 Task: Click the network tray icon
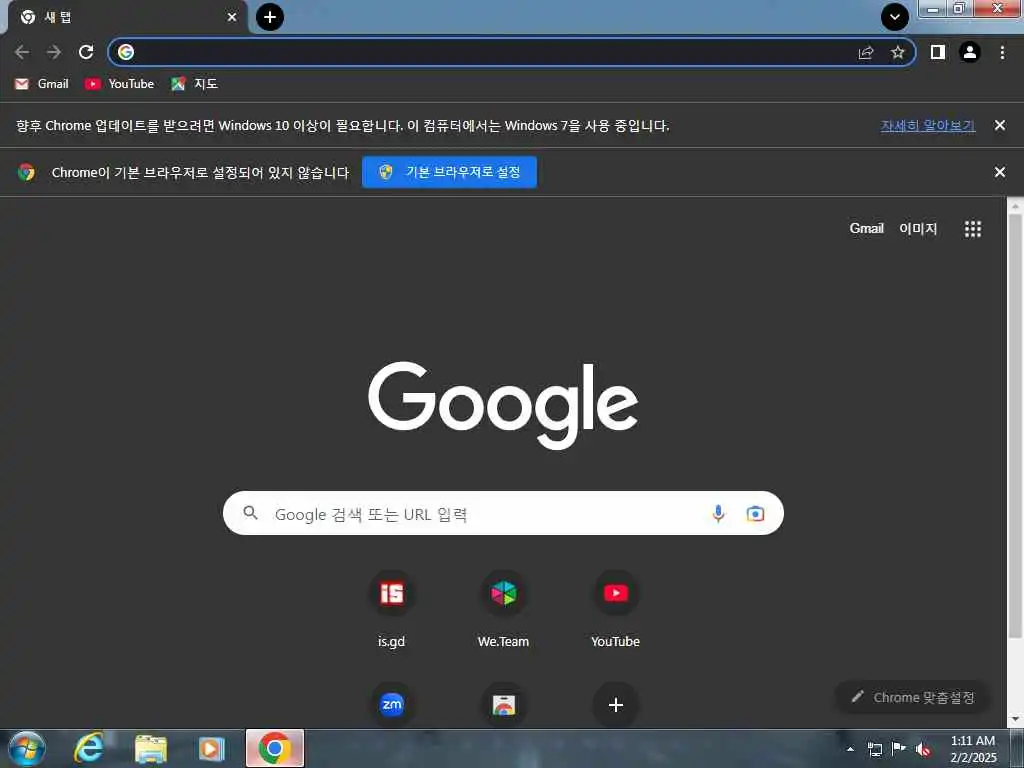(874, 749)
